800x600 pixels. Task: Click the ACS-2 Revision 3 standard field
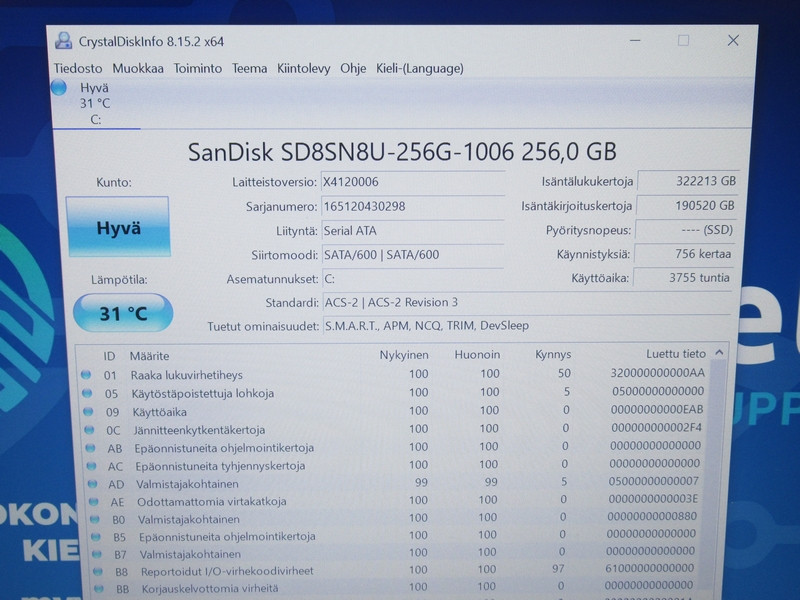point(527,303)
